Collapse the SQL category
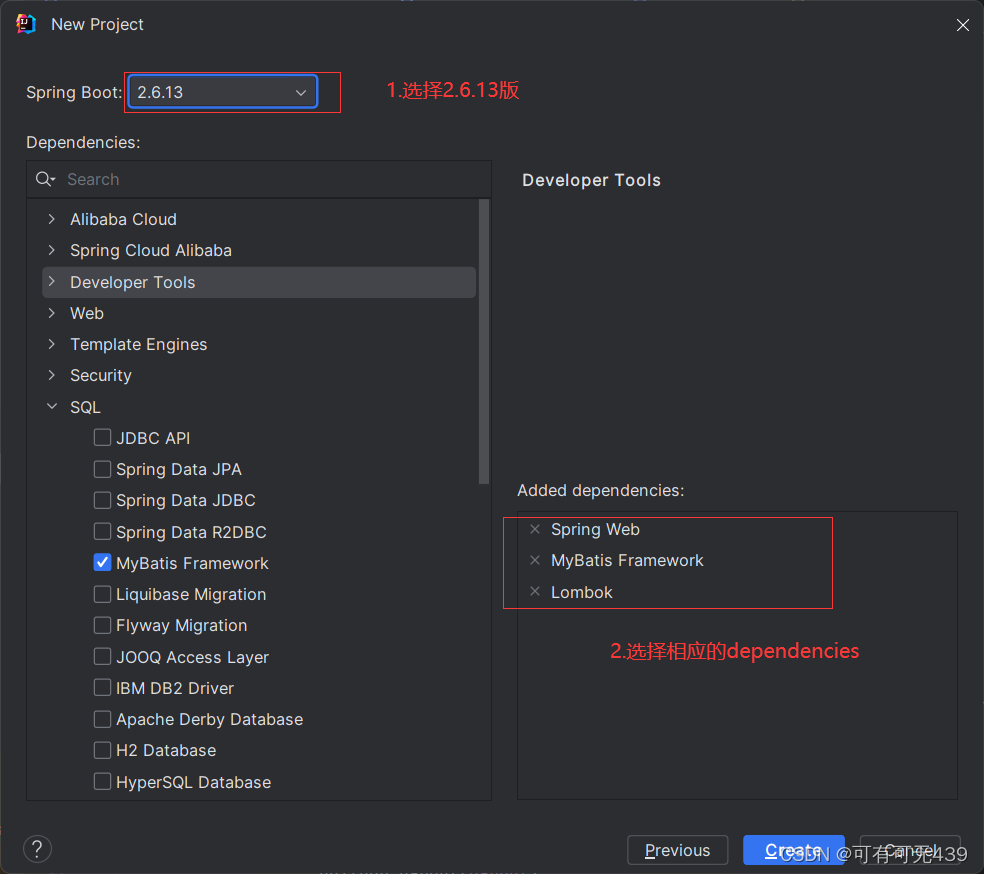Screen dimensions: 984x874 [x=52, y=407]
